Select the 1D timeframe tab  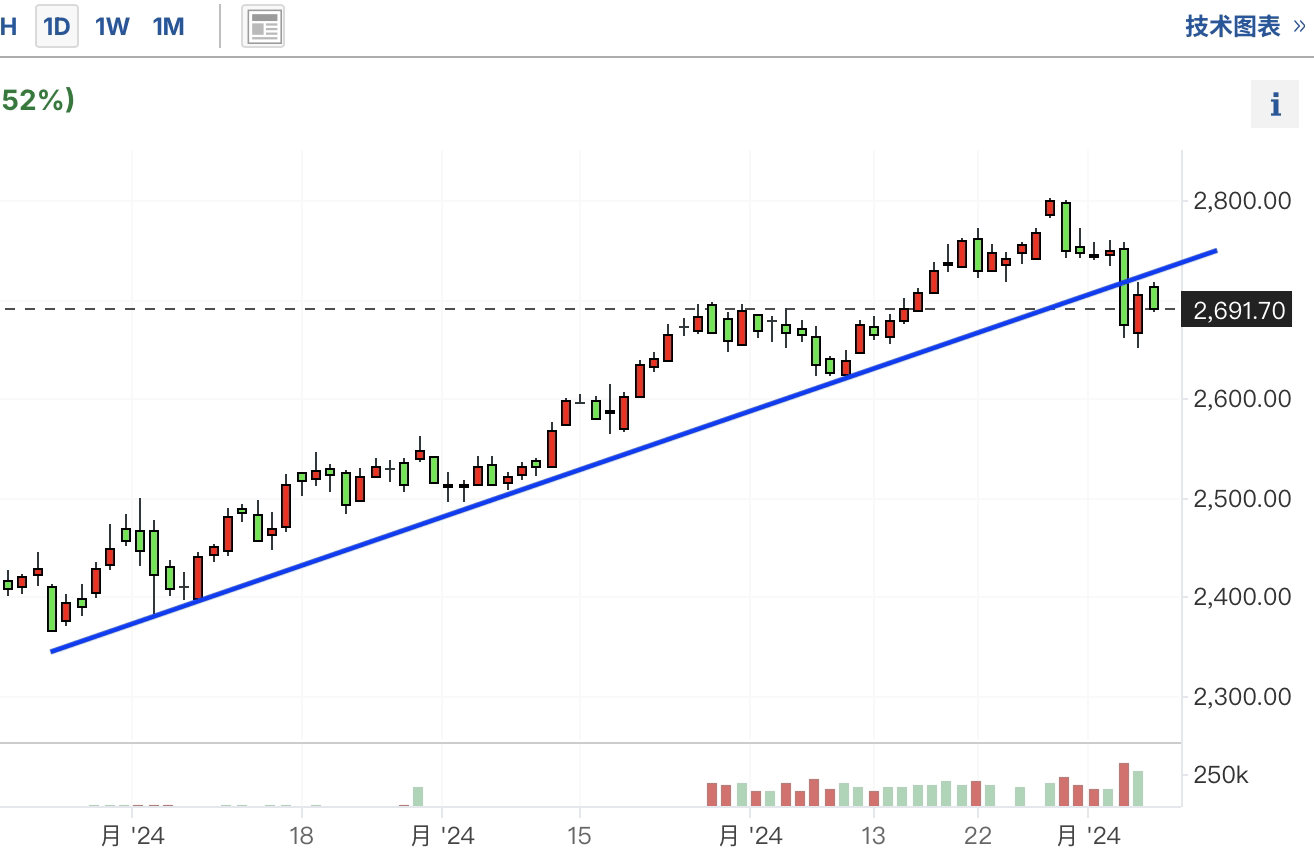point(57,26)
